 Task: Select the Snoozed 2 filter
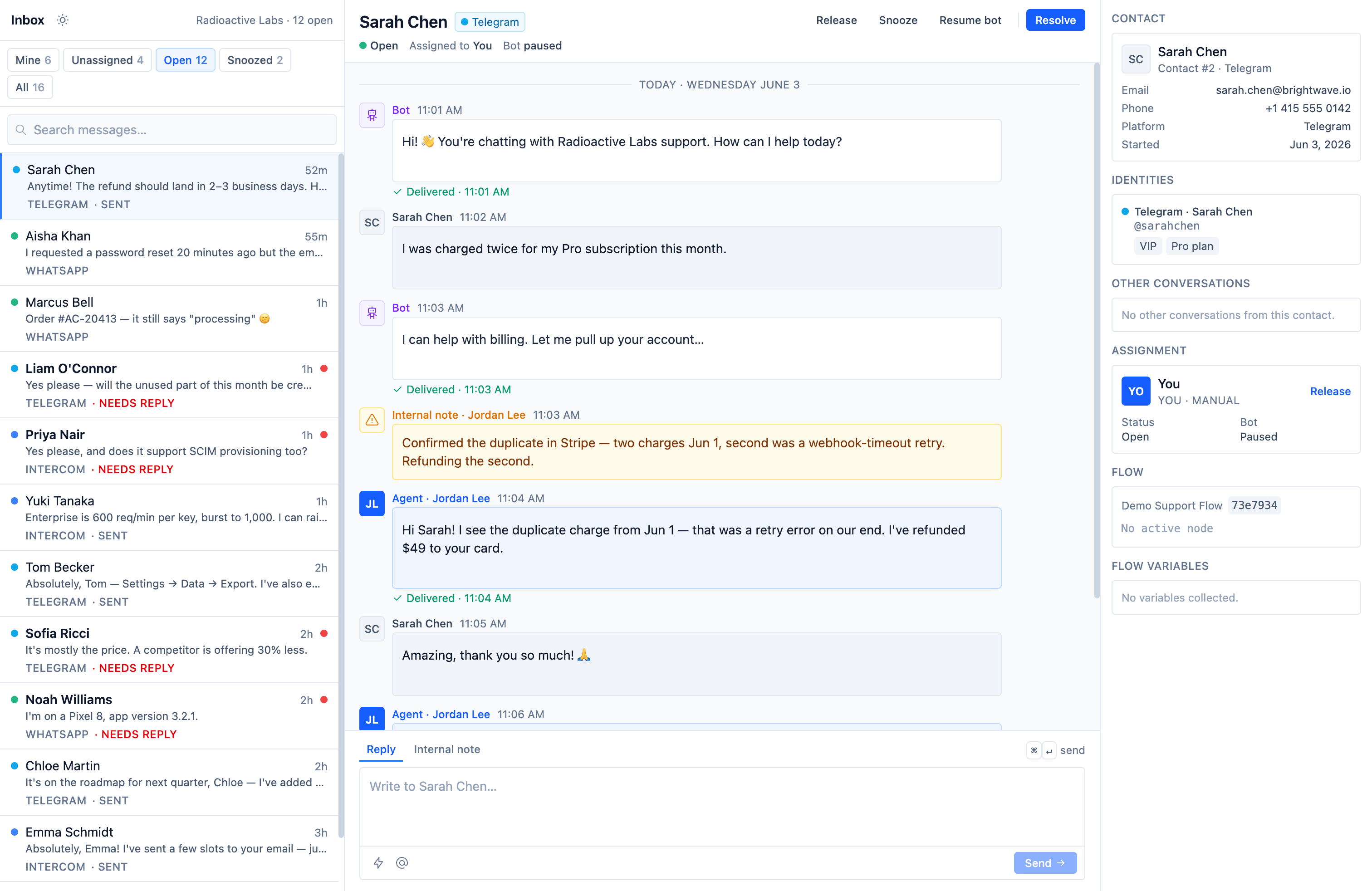[x=255, y=60]
